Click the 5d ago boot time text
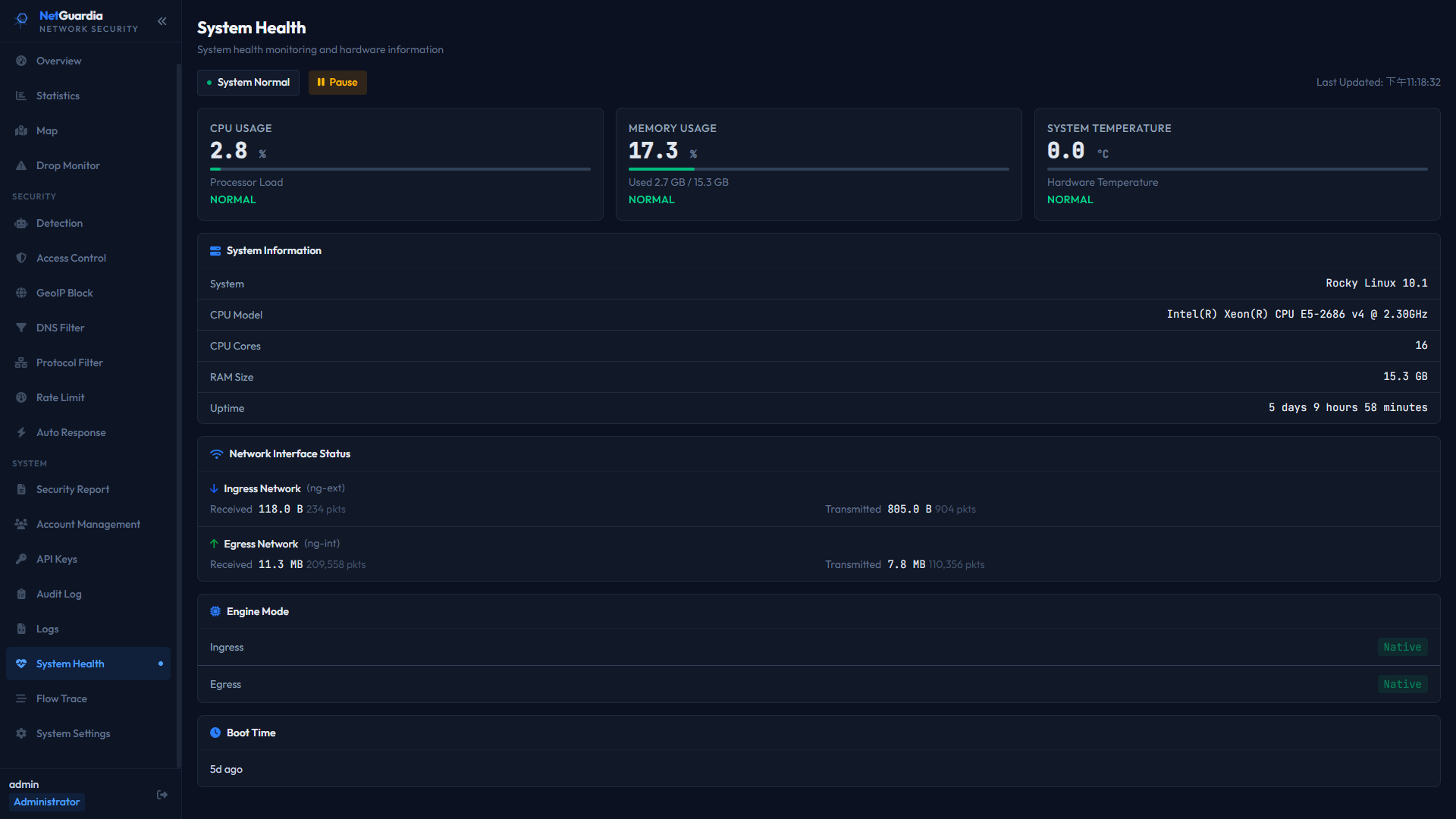Image resolution: width=1456 pixels, height=819 pixels. pos(226,769)
